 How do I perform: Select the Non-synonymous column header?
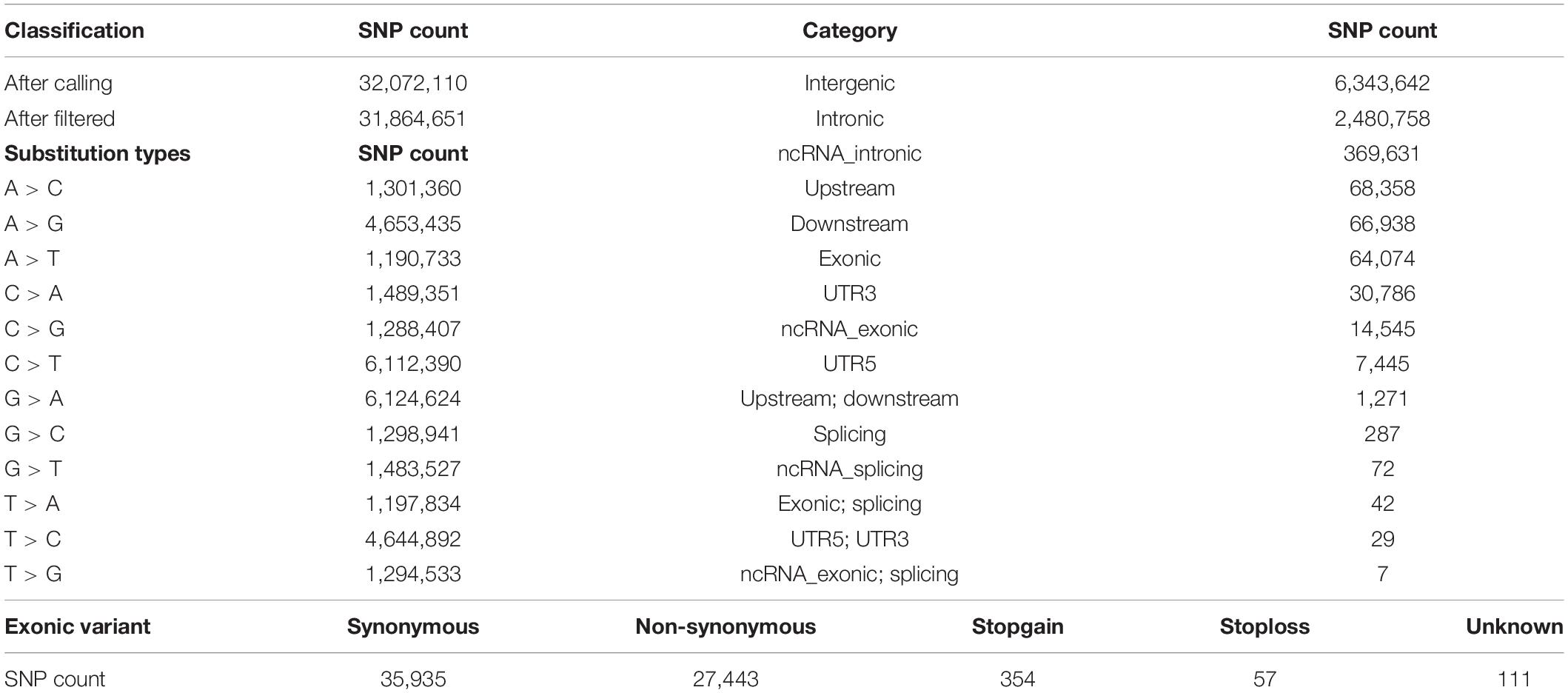(726, 626)
